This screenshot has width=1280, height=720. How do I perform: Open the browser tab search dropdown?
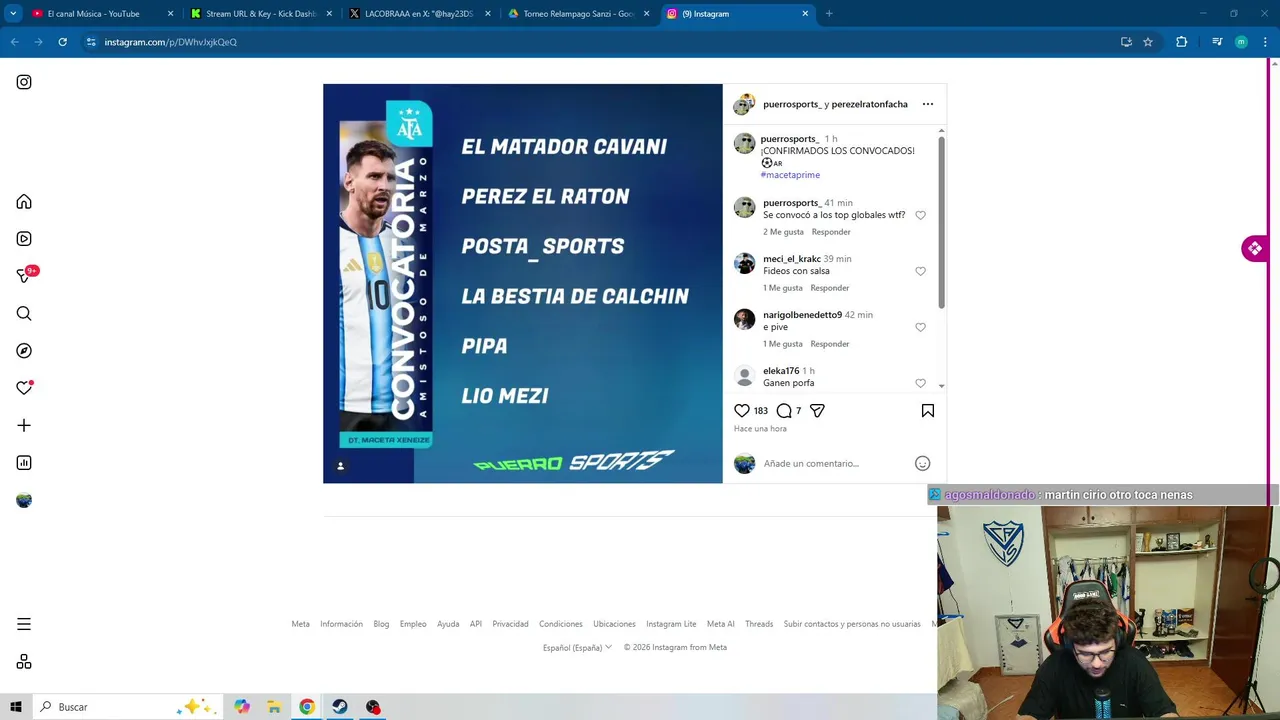[x=13, y=14]
